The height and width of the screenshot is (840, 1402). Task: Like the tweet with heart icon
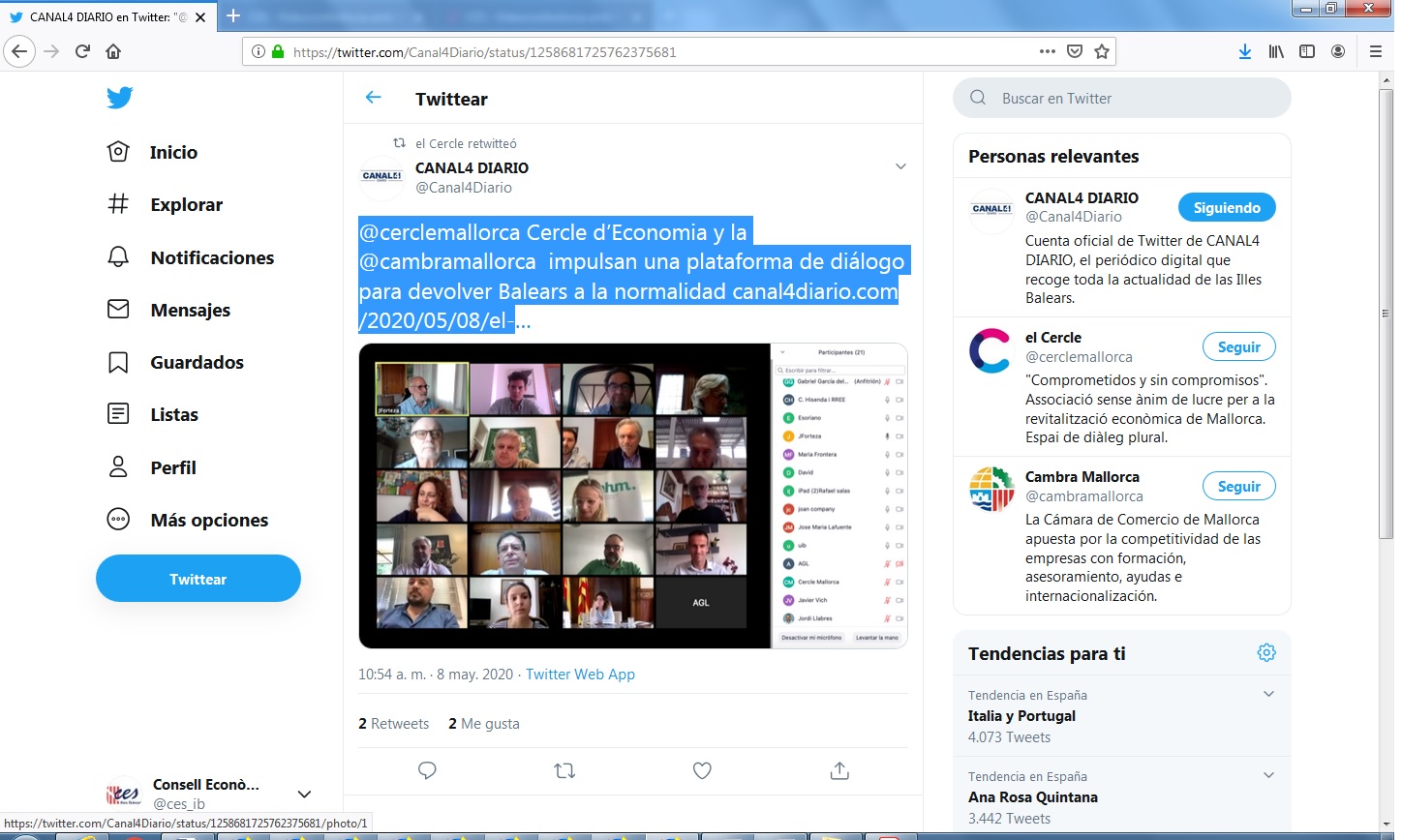(x=703, y=770)
